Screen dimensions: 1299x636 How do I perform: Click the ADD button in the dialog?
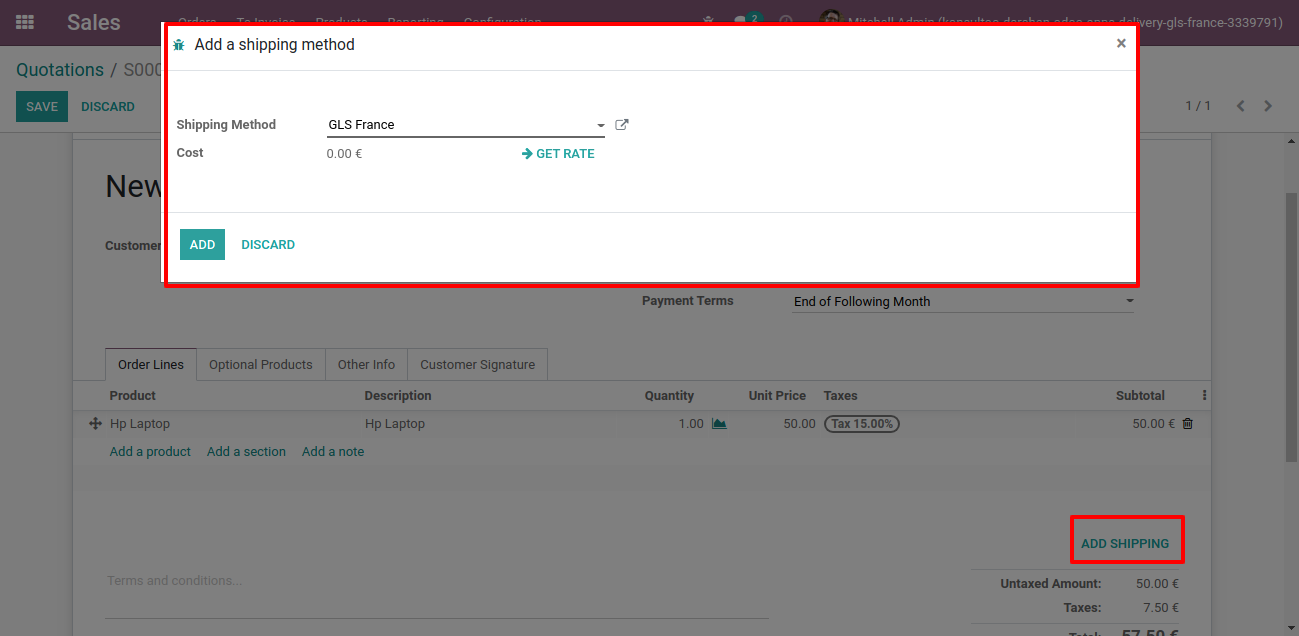202,245
